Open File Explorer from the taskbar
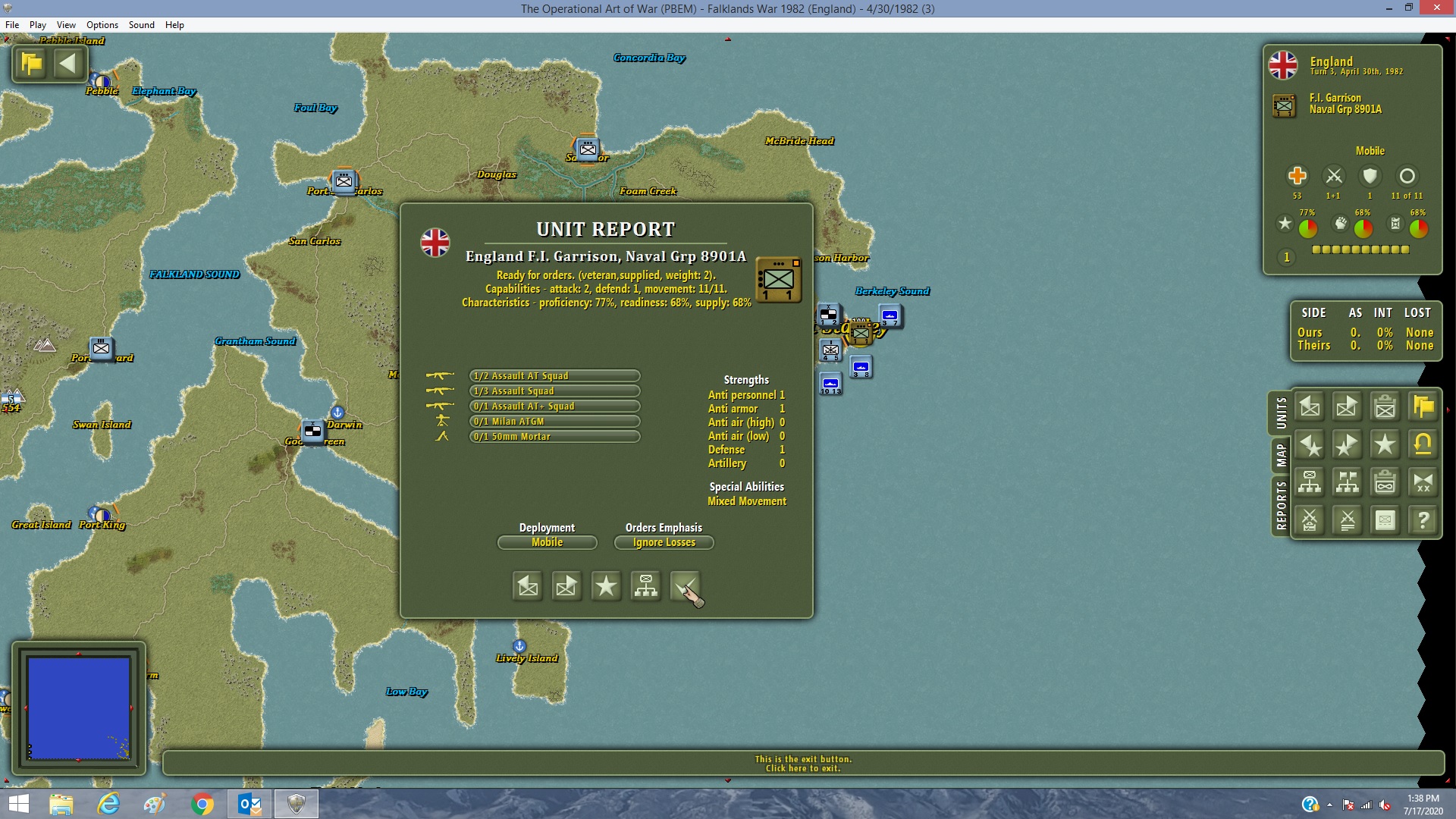This screenshot has width=1456, height=819. (x=61, y=804)
